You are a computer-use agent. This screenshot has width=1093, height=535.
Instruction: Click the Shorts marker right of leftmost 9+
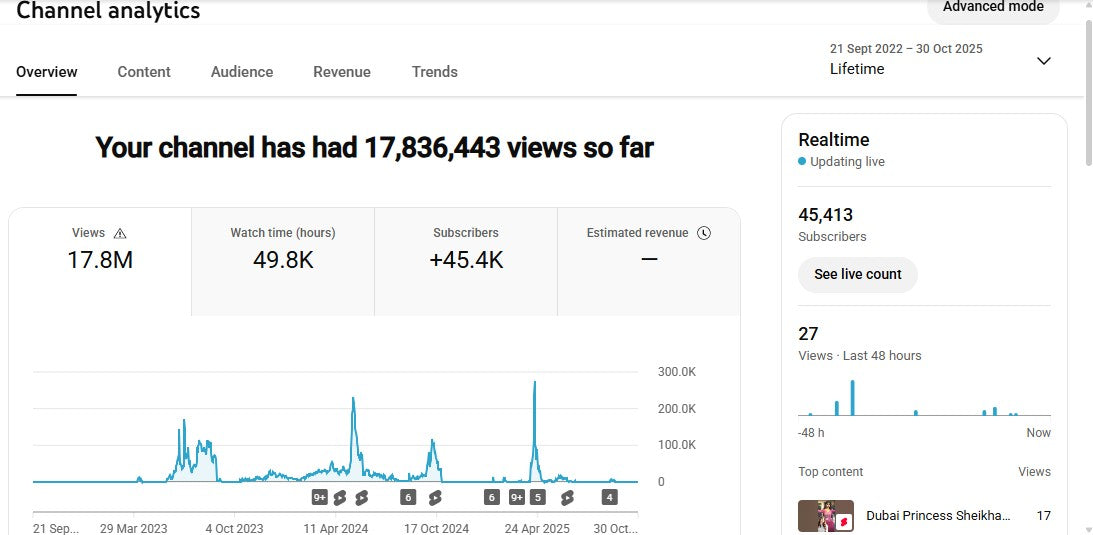pos(340,497)
